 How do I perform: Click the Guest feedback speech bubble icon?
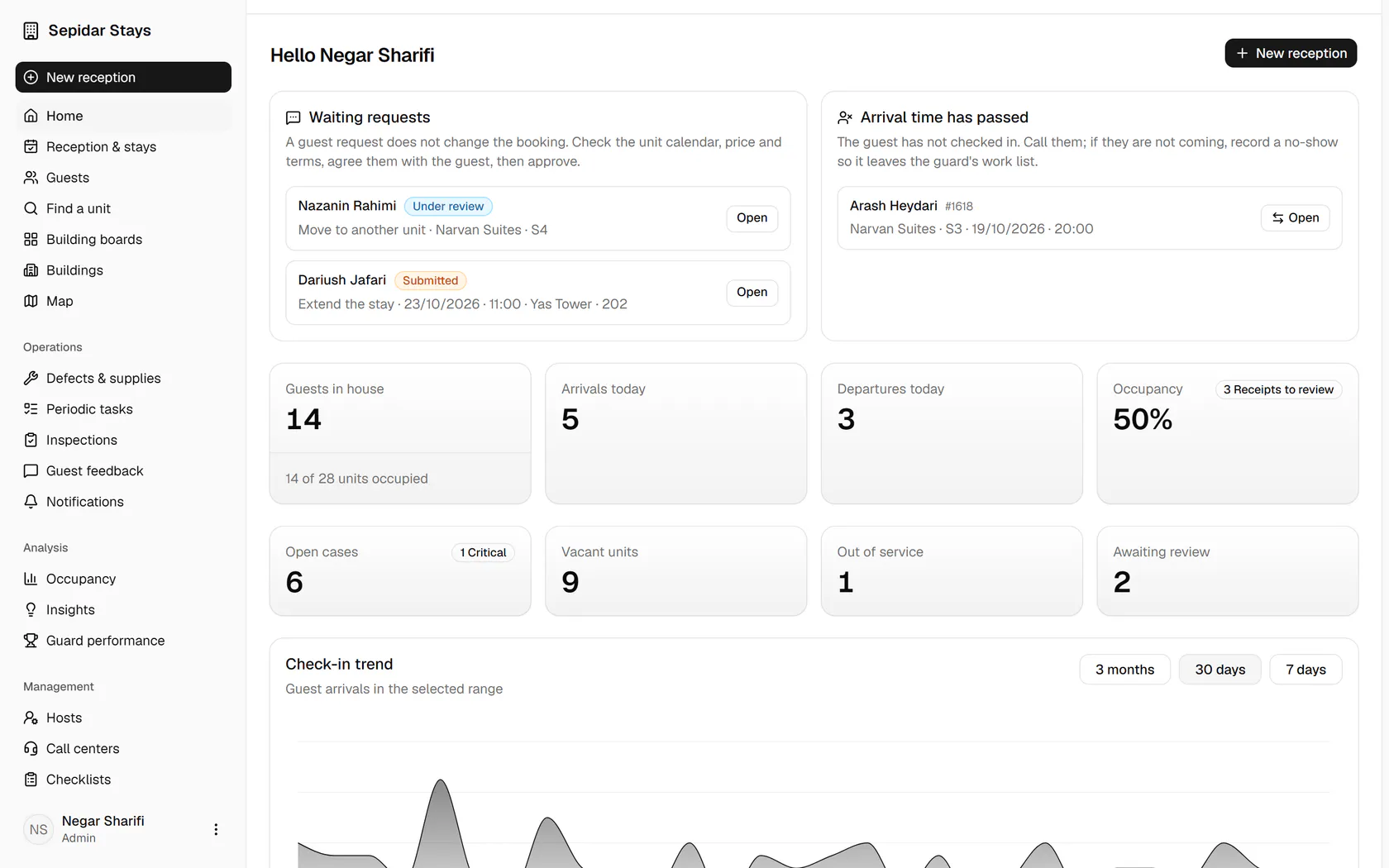(31, 470)
